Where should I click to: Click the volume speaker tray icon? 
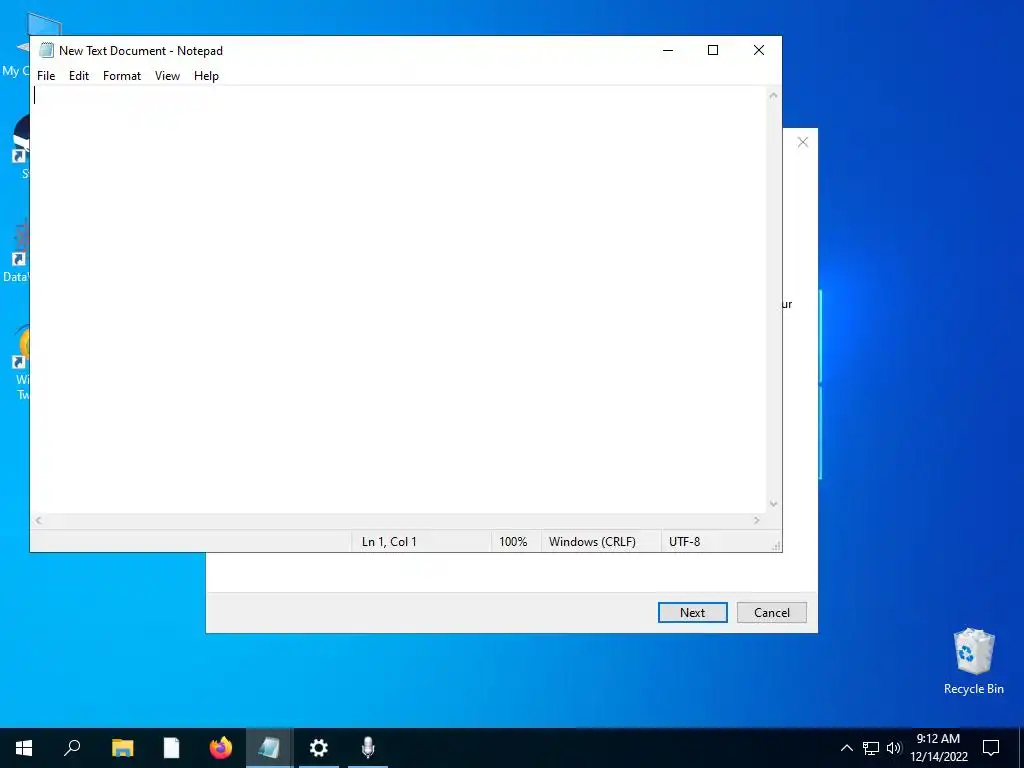pos(894,748)
